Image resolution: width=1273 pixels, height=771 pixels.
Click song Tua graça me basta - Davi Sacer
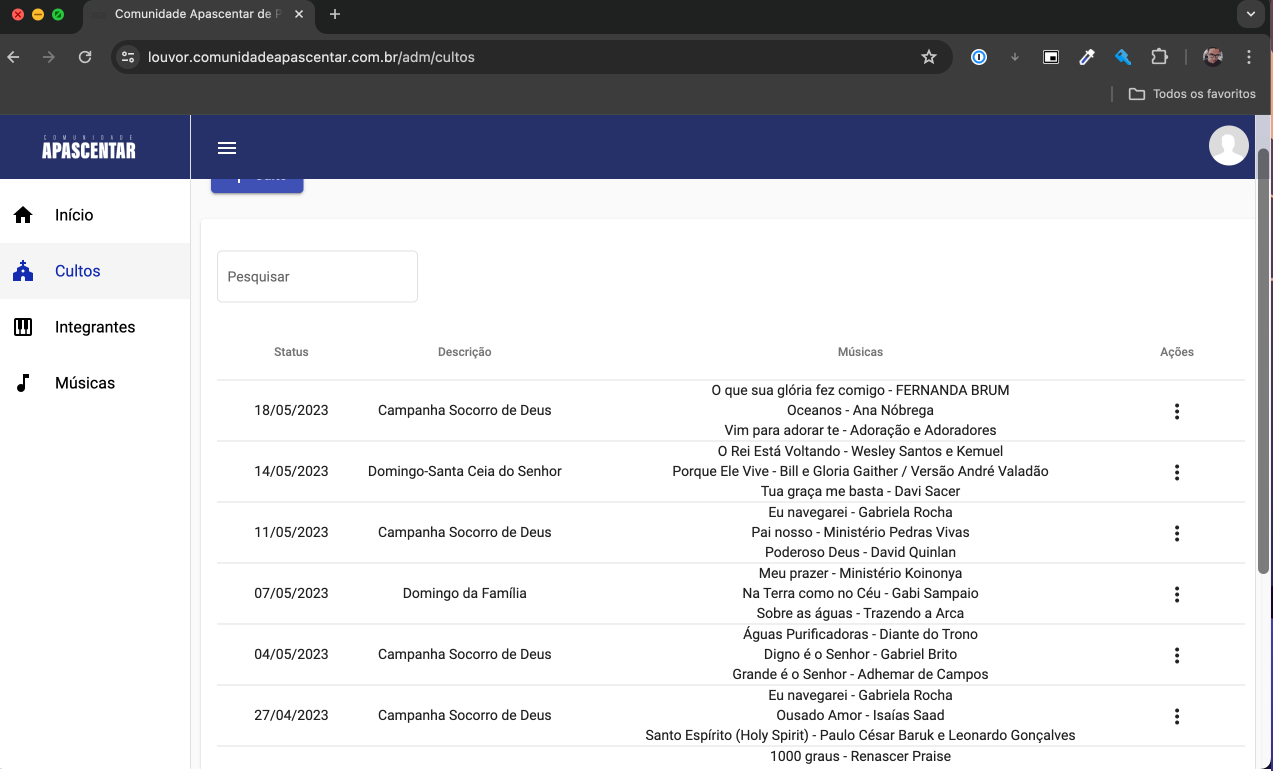pos(860,491)
